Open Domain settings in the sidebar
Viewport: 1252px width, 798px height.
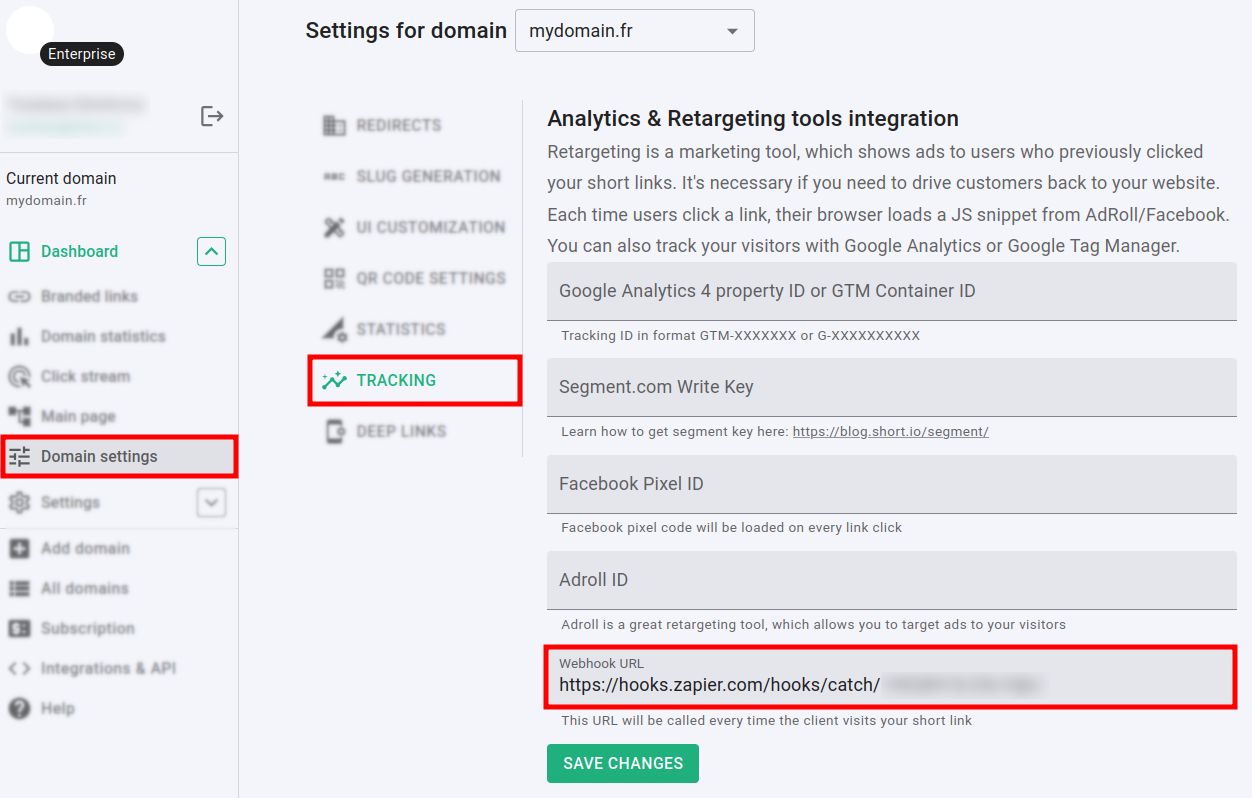pos(99,457)
